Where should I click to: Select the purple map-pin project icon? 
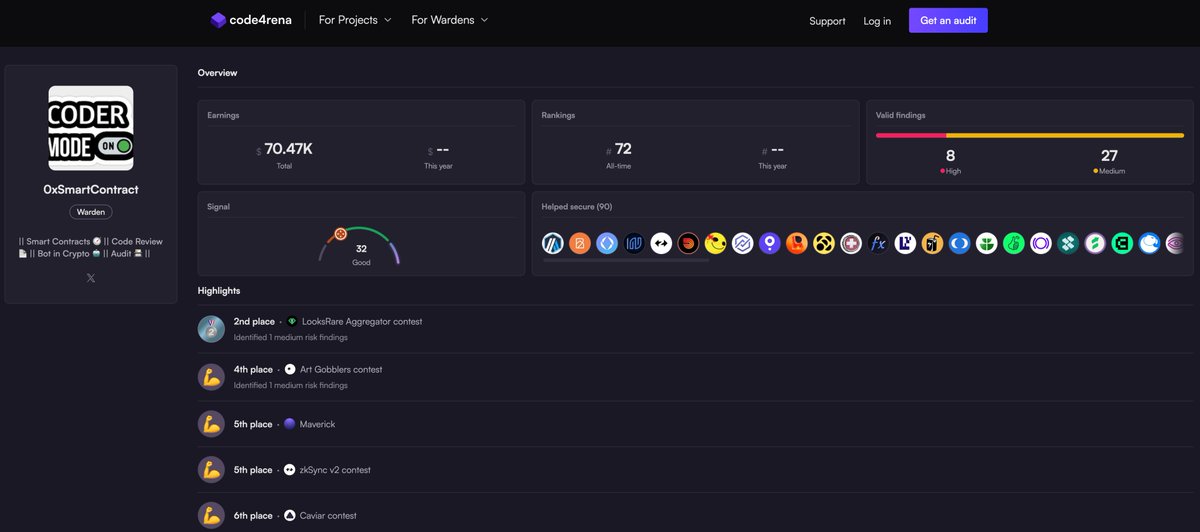[x=769, y=243]
